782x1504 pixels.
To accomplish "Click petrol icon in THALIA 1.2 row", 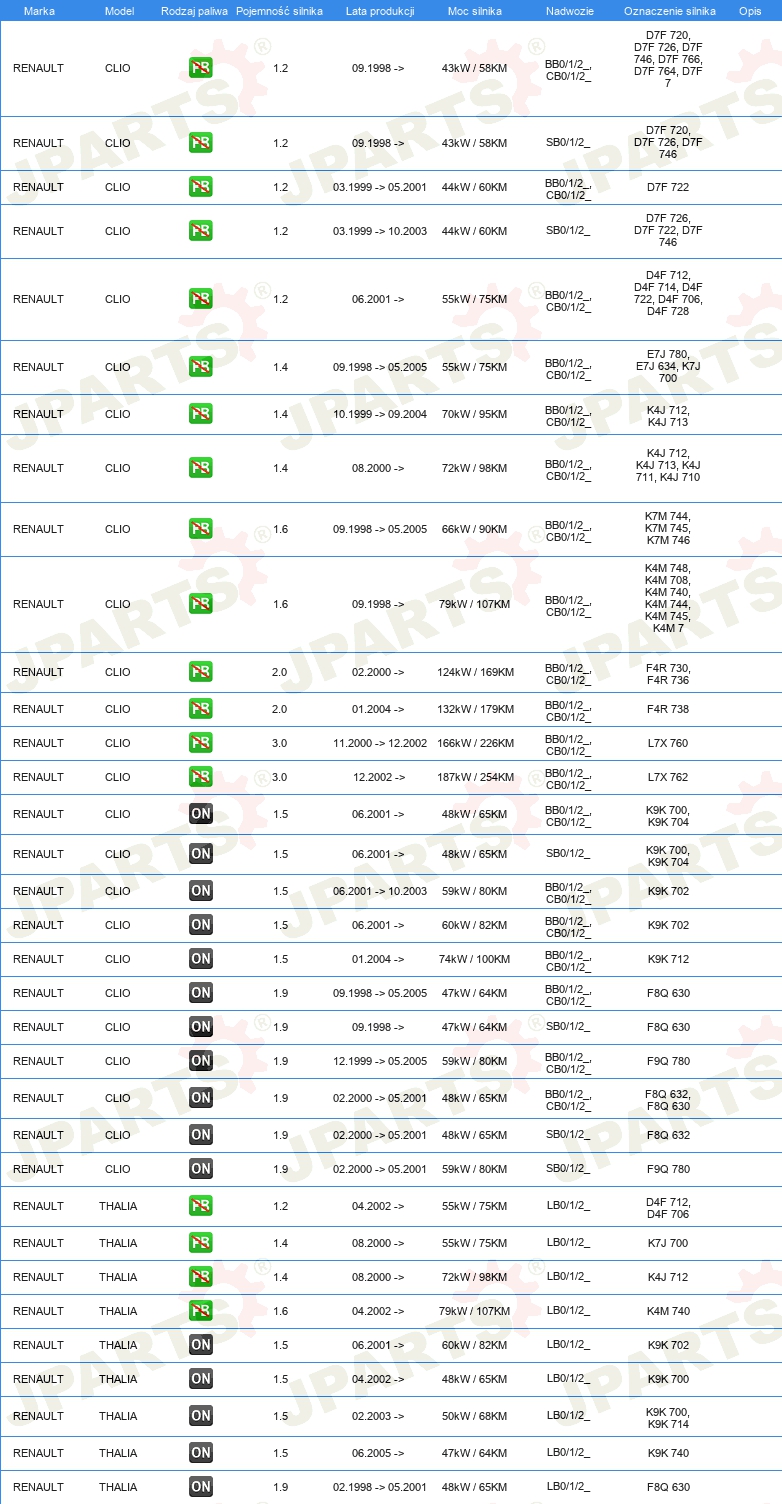I will (201, 1206).
